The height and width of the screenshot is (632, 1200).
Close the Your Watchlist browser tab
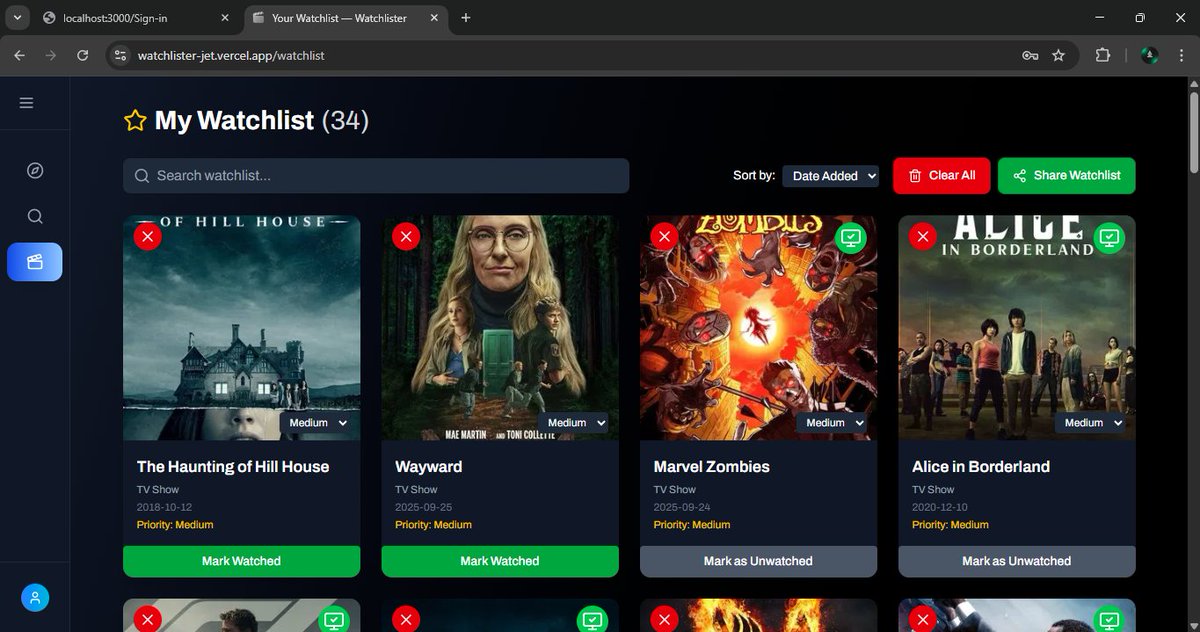tap(434, 18)
